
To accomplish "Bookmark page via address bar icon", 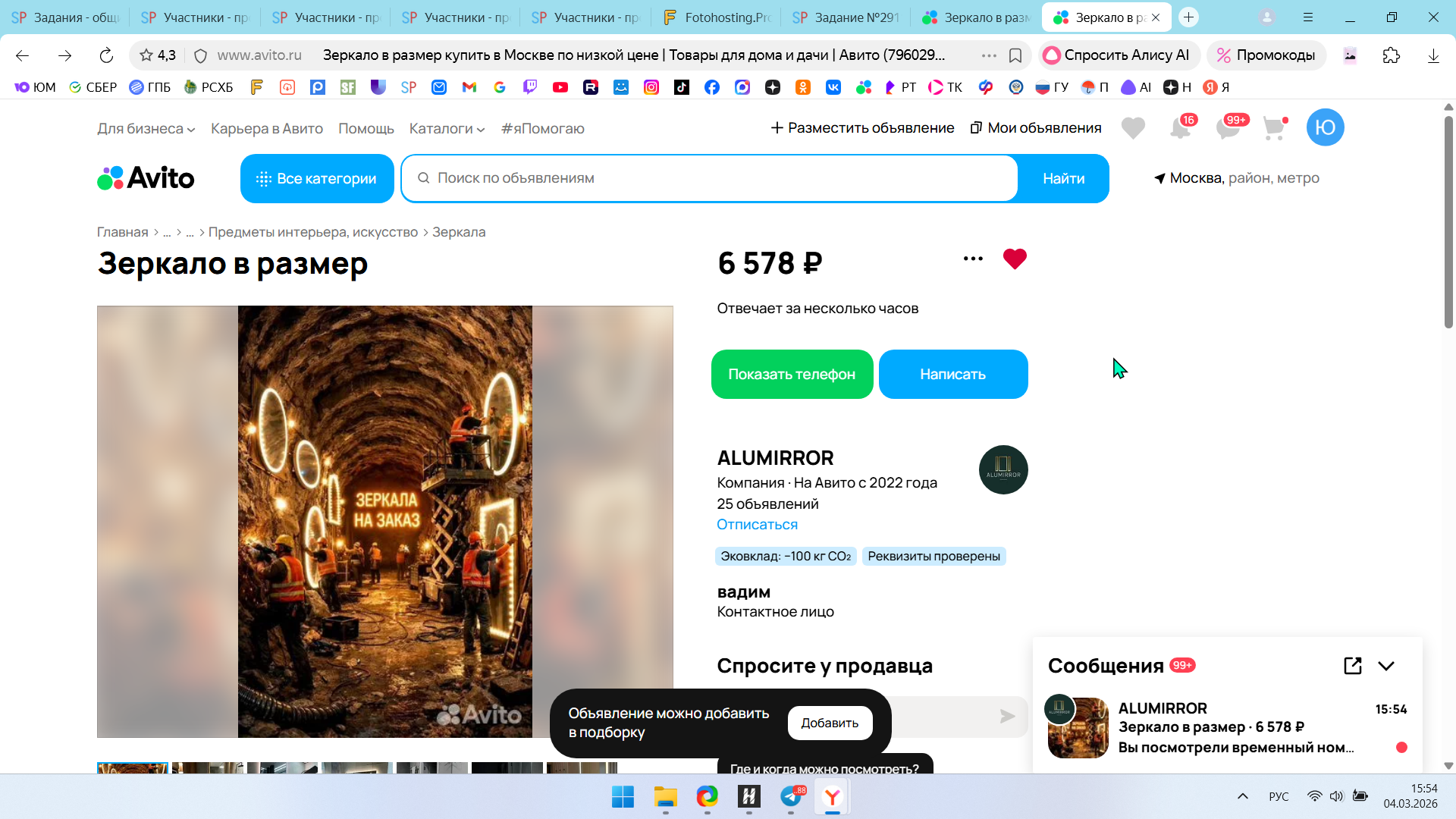I will (1015, 55).
